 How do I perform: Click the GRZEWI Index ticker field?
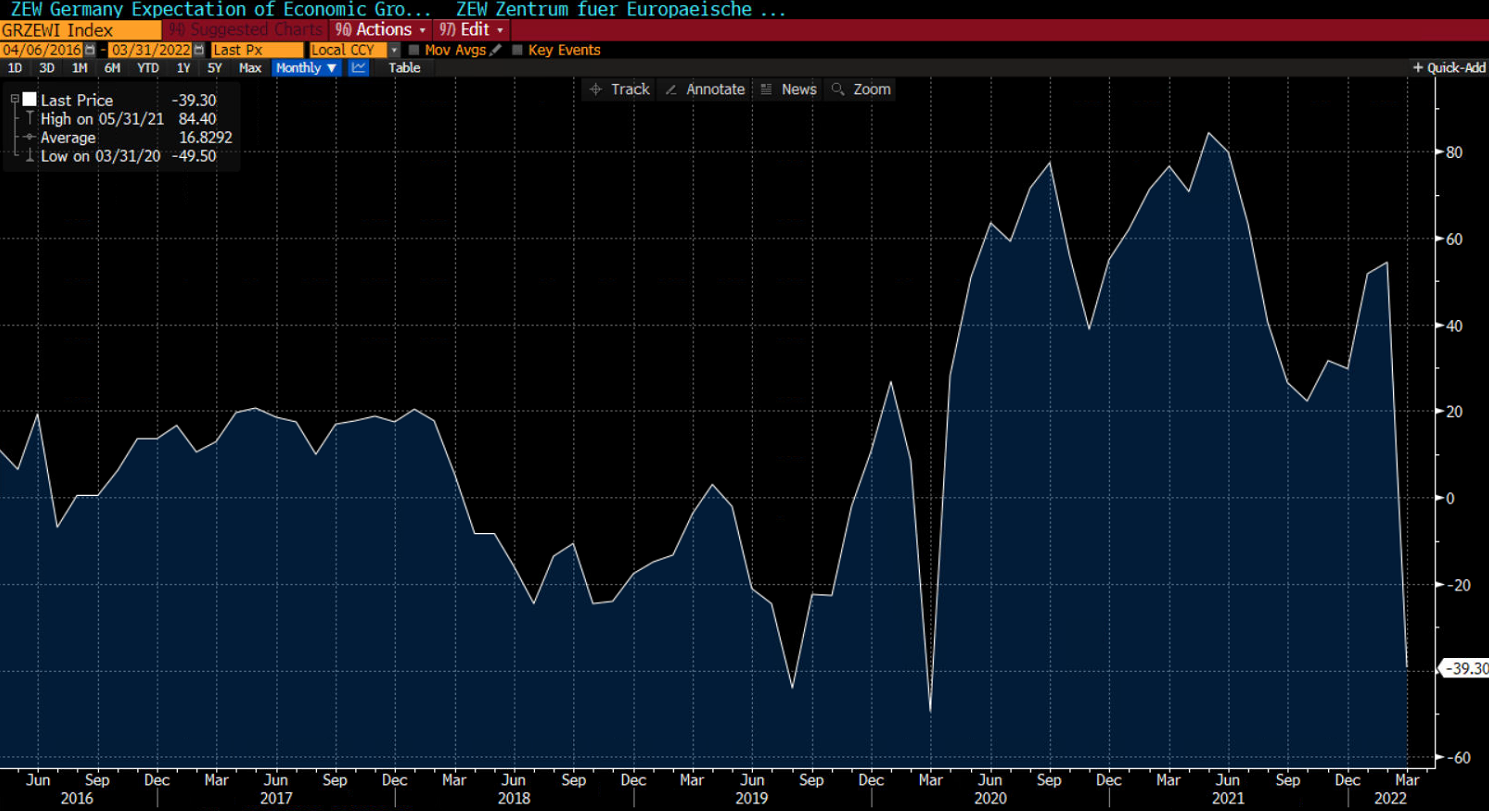coord(75,29)
